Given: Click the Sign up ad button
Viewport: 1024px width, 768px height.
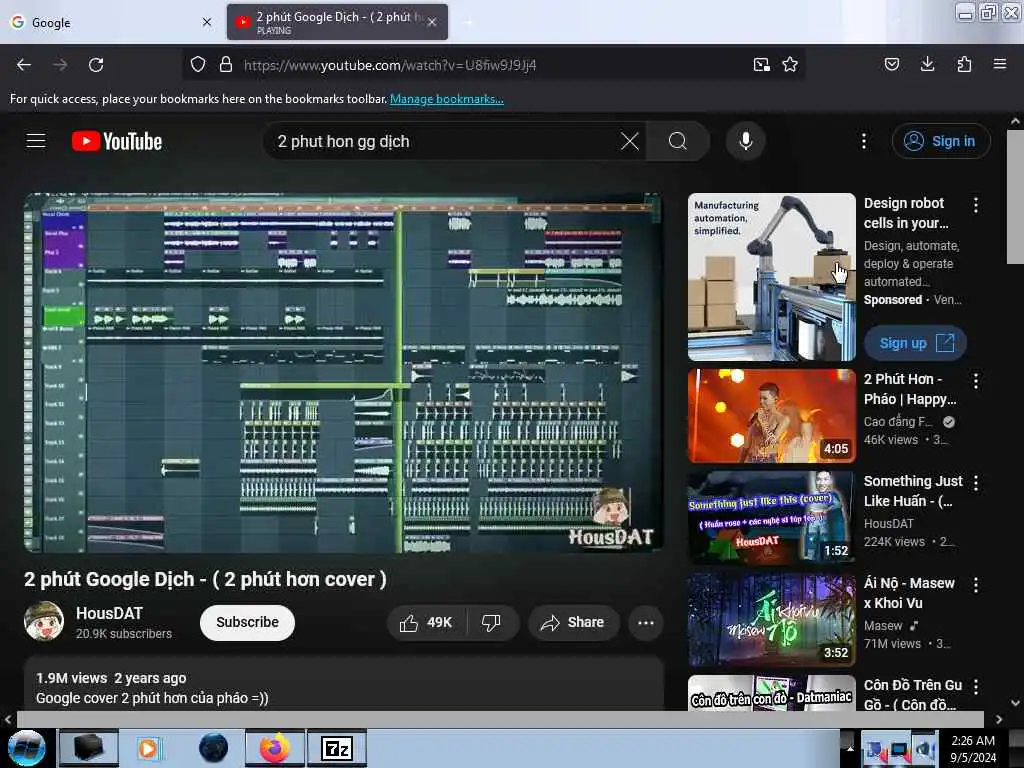Looking at the screenshot, I should click(915, 343).
